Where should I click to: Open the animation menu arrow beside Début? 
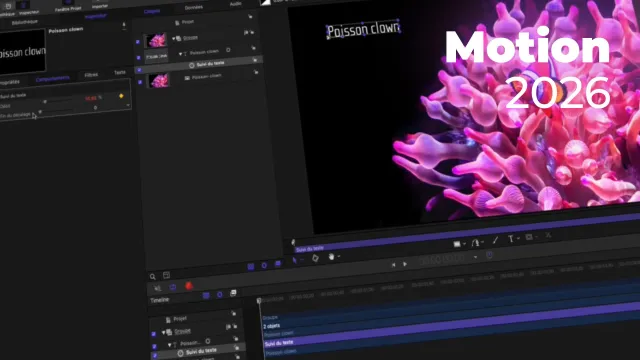[x=128, y=105]
